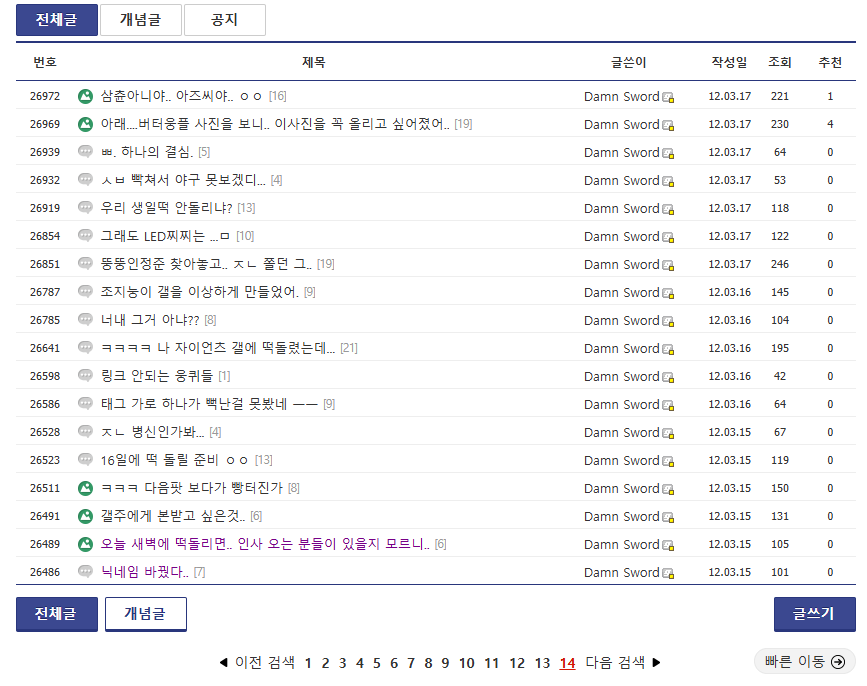The width and height of the screenshot is (867, 686).
Task: Open comment count [21] on post 26641
Action: point(348,348)
